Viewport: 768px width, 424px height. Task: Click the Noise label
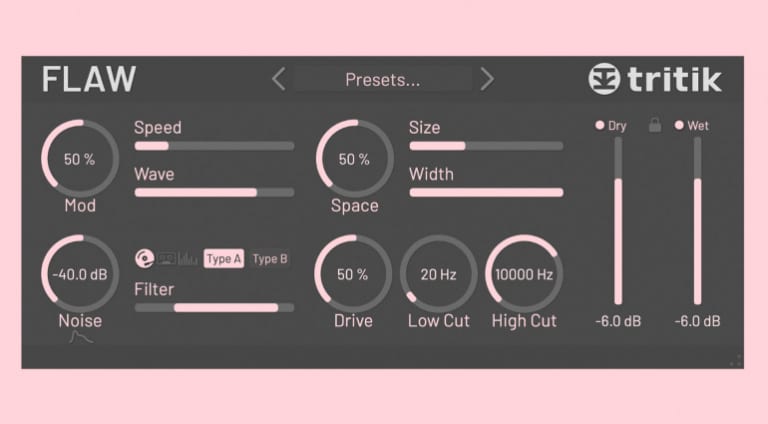[x=80, y=321]
